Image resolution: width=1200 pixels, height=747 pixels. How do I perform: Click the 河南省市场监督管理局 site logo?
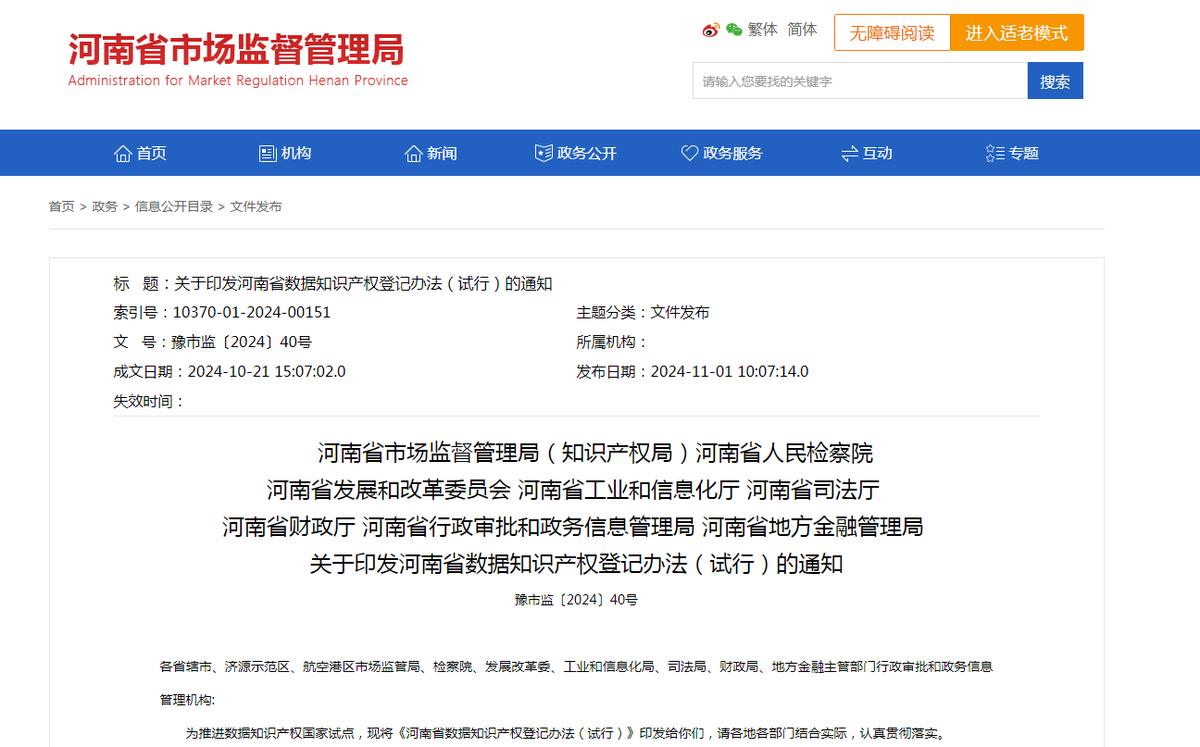[x=237, y=59]
